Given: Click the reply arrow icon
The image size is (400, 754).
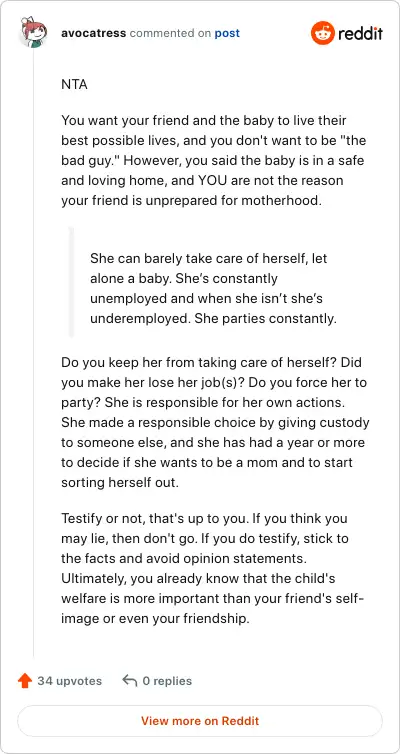Looking at the screenshot, I should pos(130,680).
